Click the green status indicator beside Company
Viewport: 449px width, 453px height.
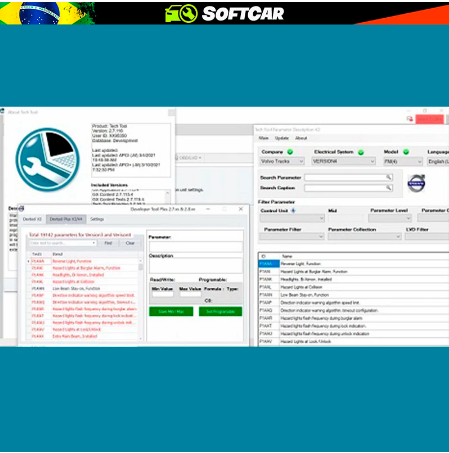pyautogui.click(x=290, y=152)
